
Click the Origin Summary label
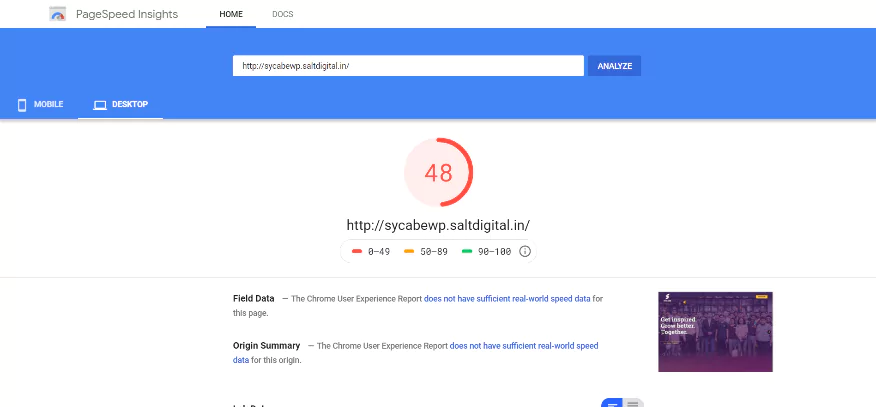click(266, 346)
